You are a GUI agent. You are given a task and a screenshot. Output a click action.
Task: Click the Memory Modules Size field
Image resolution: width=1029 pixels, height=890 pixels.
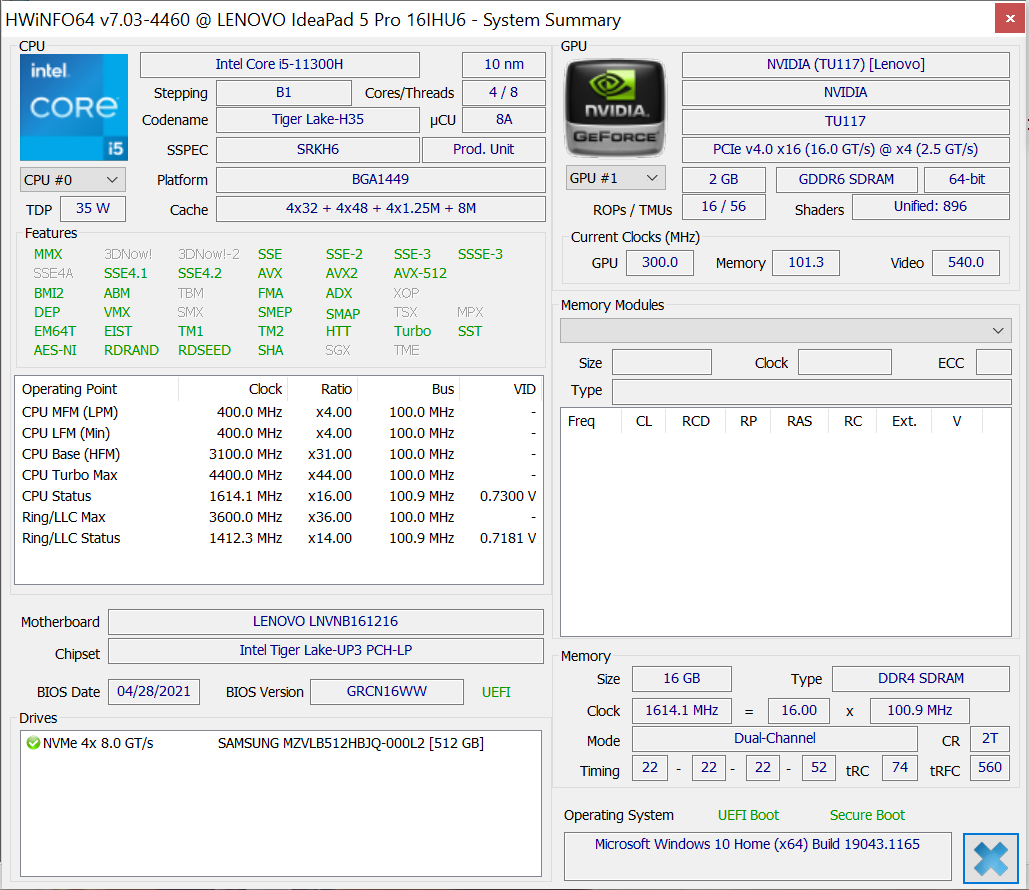click(662, 362)
